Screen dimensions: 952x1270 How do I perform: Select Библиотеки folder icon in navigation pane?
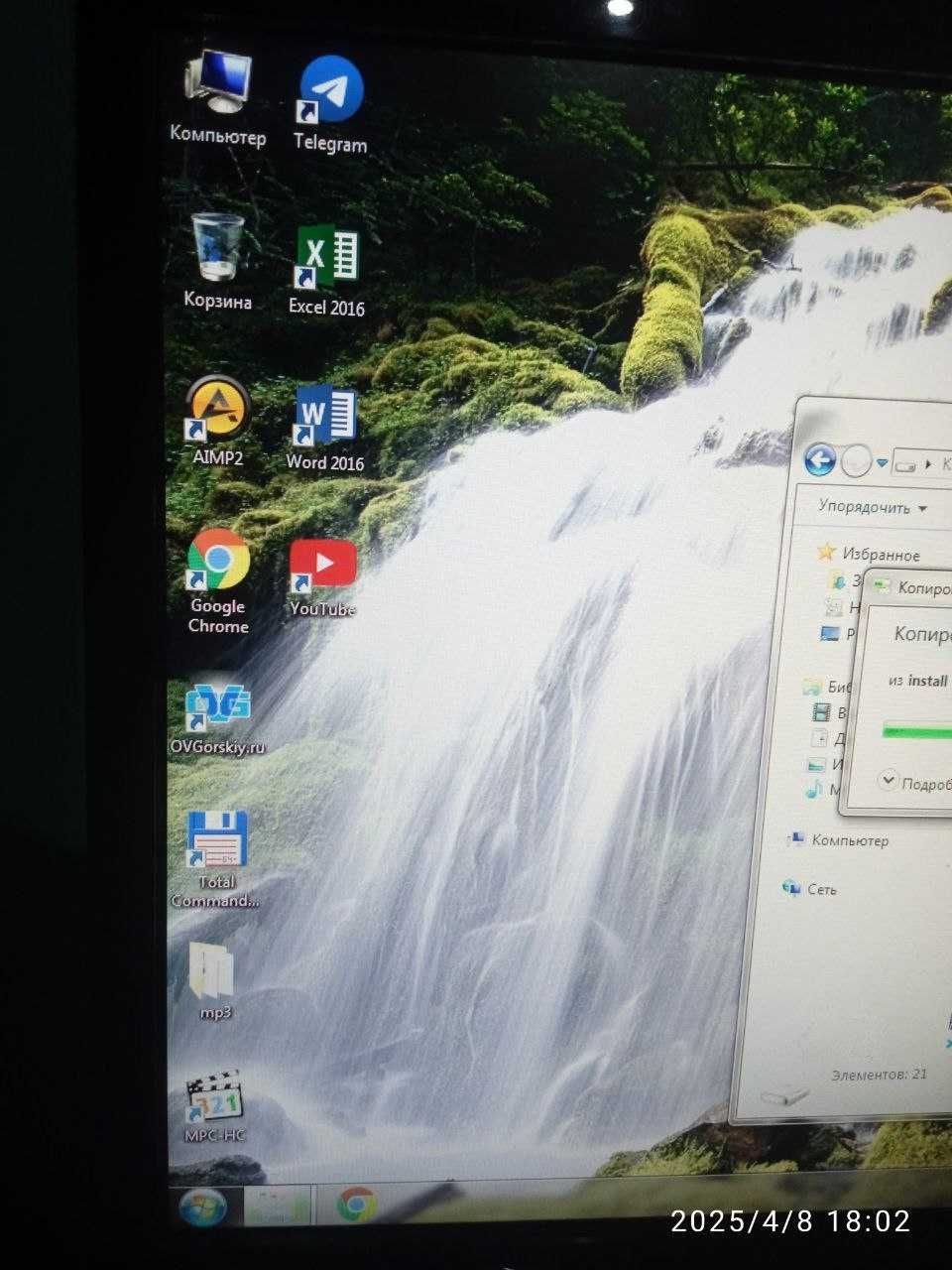[x=812, y=686]
